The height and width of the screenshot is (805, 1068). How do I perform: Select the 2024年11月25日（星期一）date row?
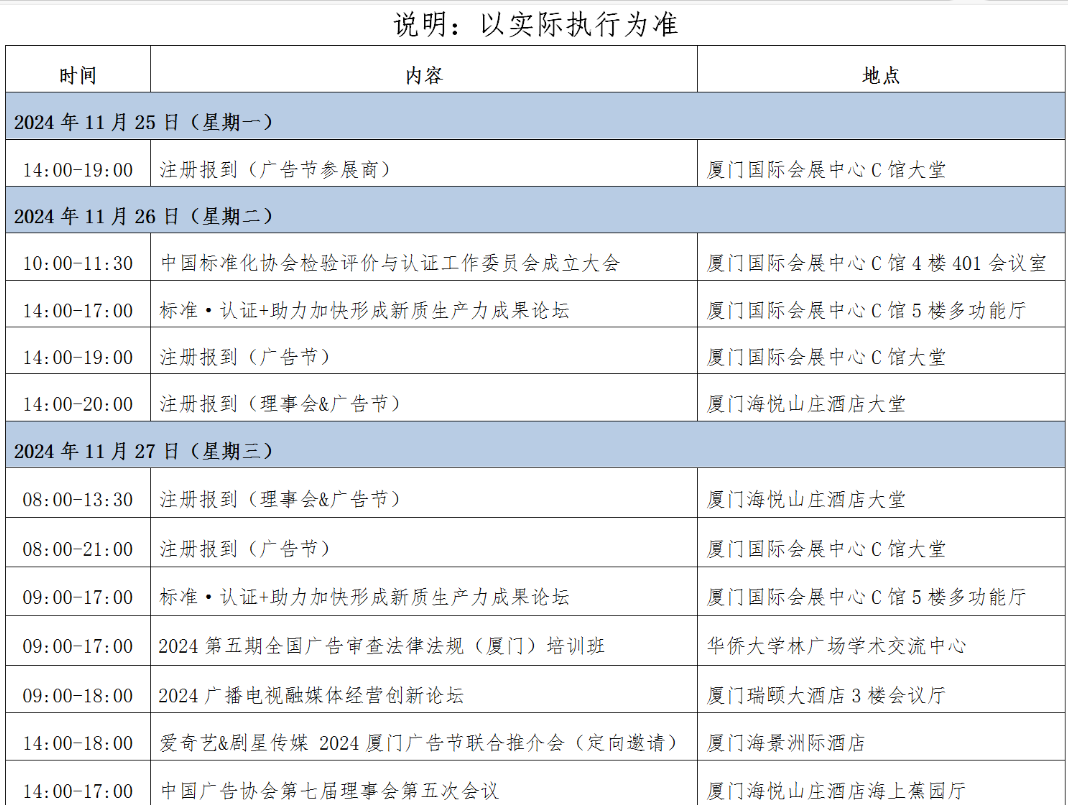(144, 122)
